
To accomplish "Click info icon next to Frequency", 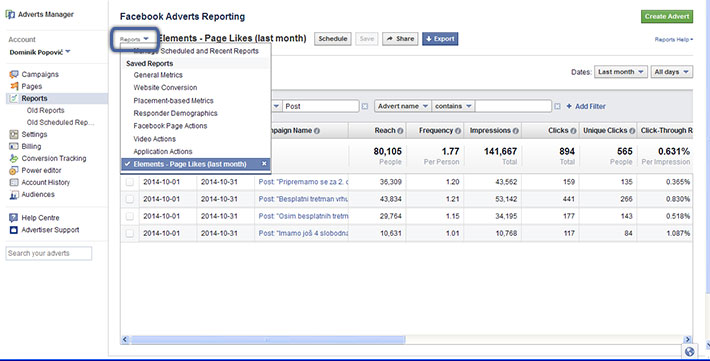I will pyautogui.click(x=458, y=131).
